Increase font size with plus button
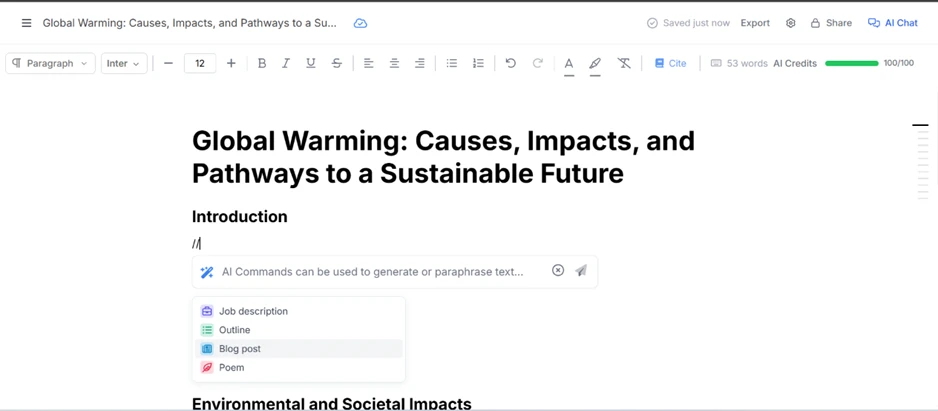This screenshot has width=938, height=411. [x=232, y=63]
